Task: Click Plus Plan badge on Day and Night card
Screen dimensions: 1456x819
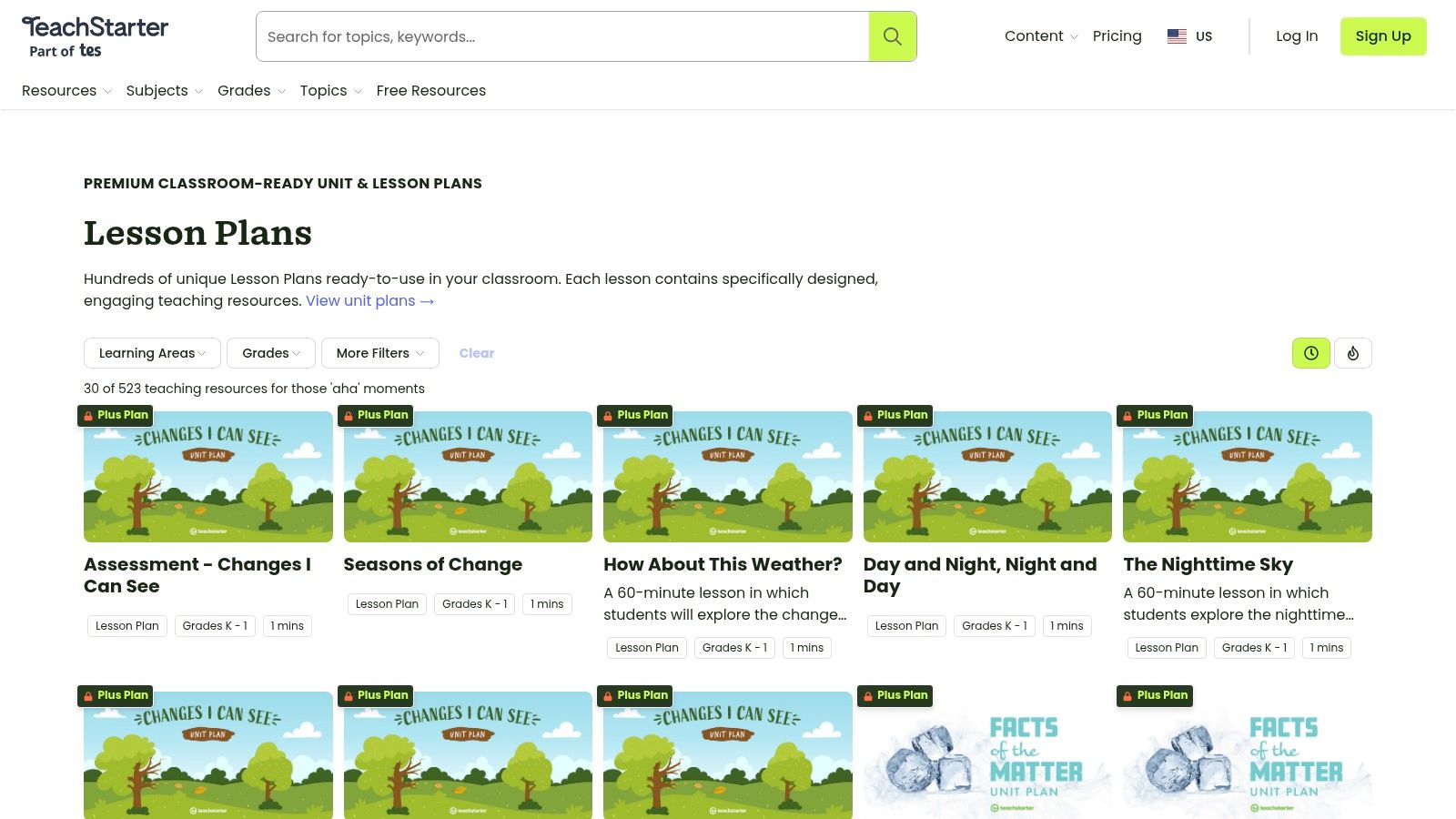Action: tap(895, 415)
